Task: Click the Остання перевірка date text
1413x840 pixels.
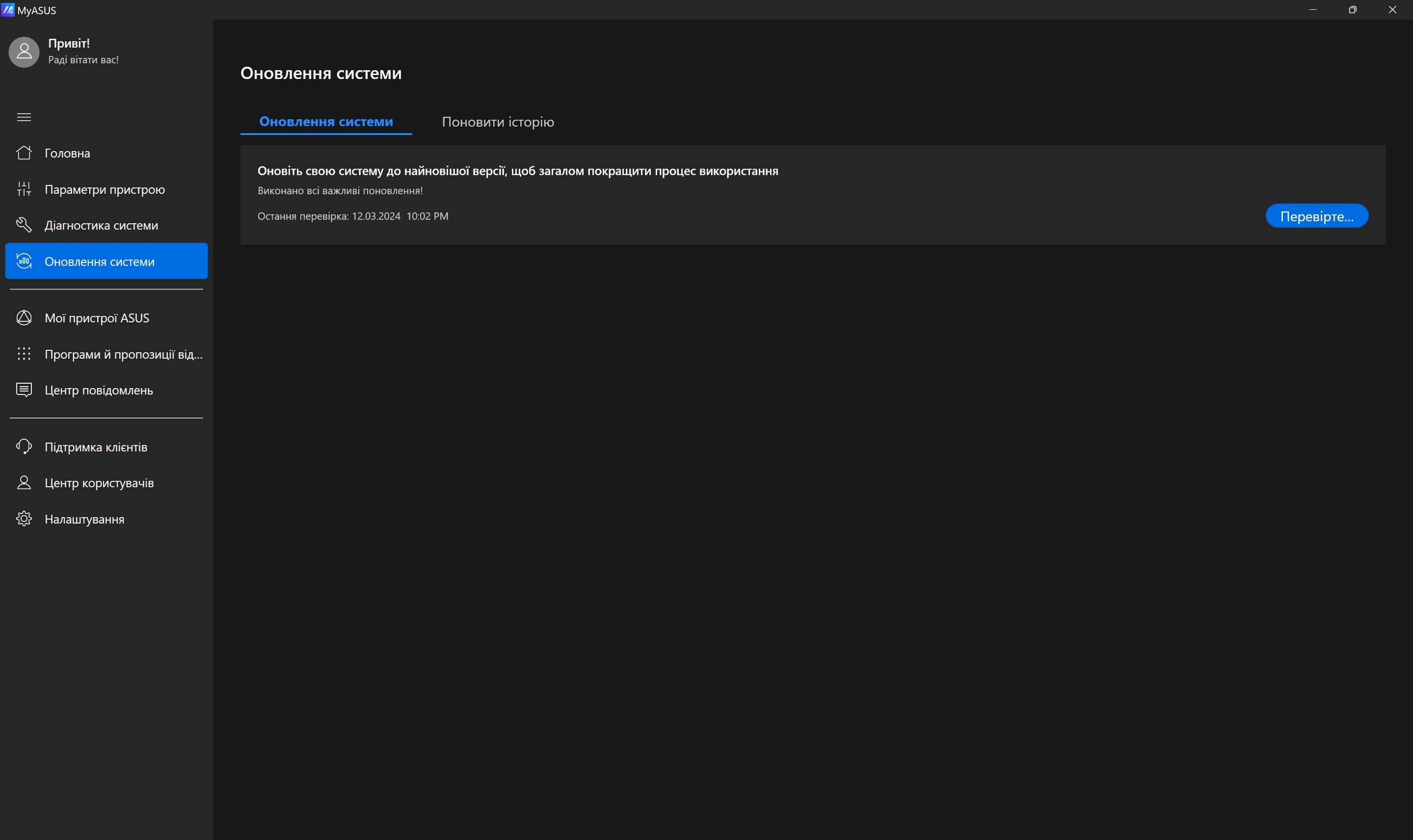Action: click(353, 216)
